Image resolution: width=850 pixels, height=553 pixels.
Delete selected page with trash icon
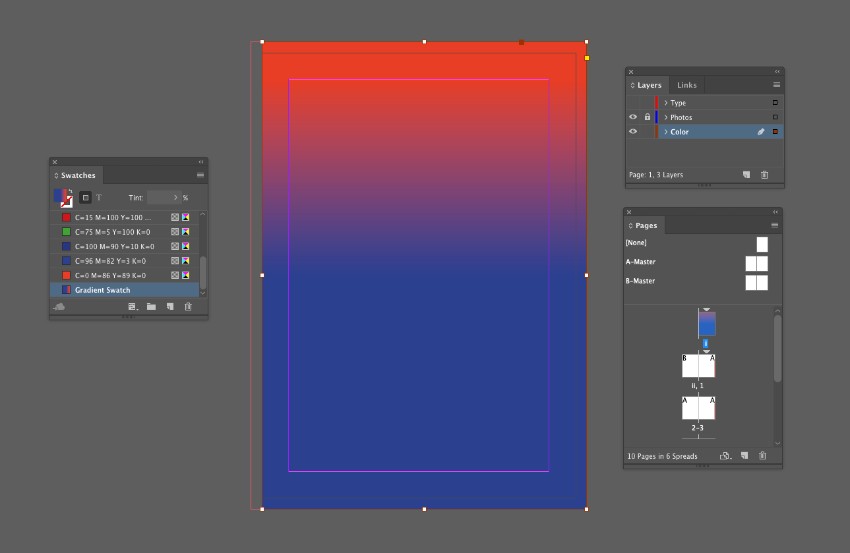(x=762, y=456)
